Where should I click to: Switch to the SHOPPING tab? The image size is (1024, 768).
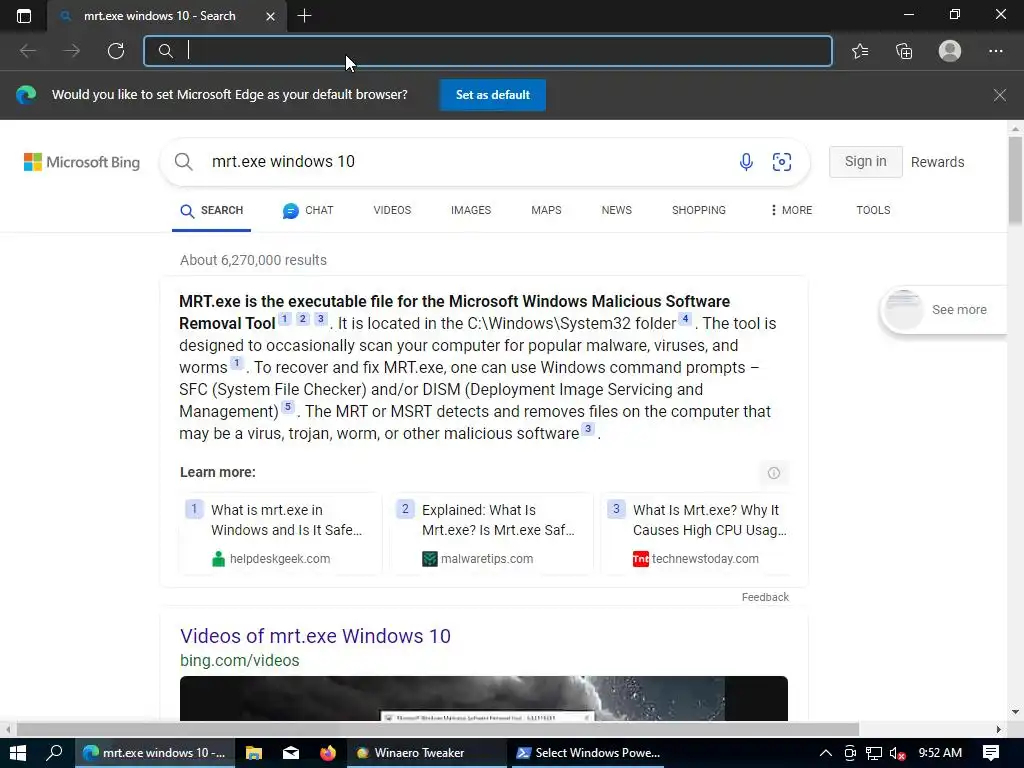[699, 210]
